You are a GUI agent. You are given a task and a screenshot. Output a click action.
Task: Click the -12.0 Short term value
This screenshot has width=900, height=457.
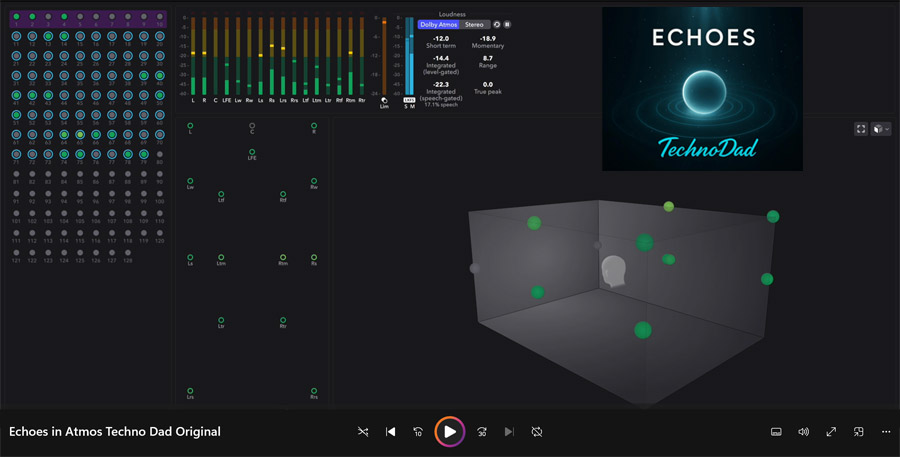click(x=441, y=39)
